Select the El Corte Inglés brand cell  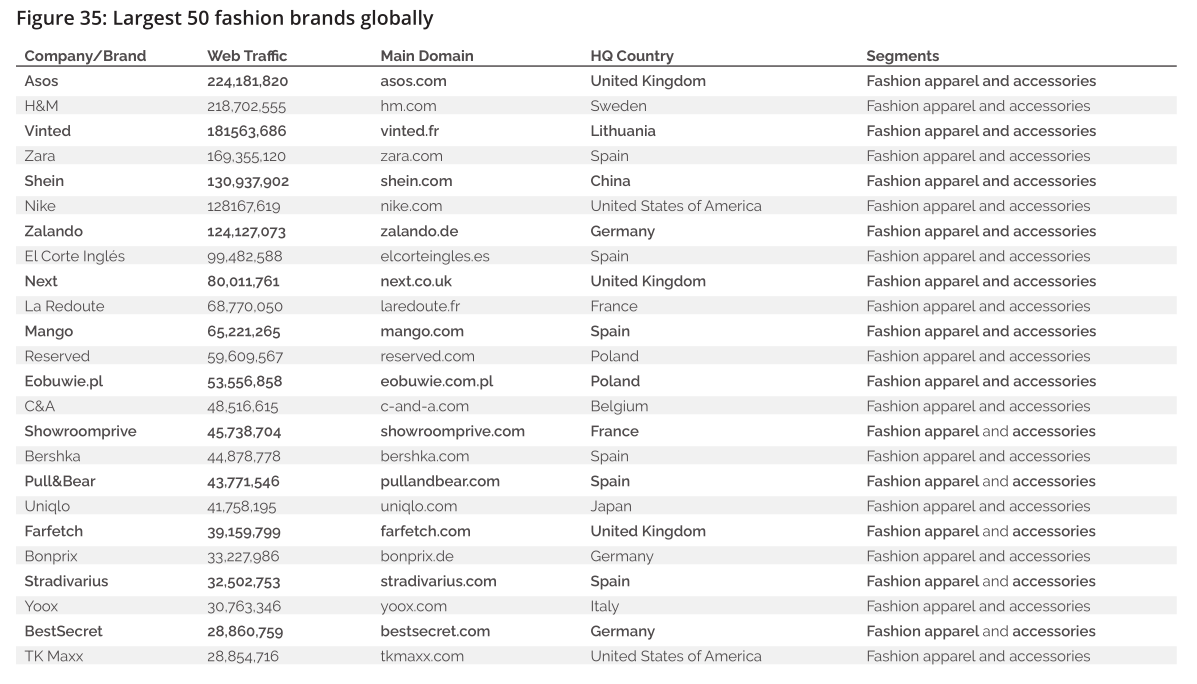point(74,256)
